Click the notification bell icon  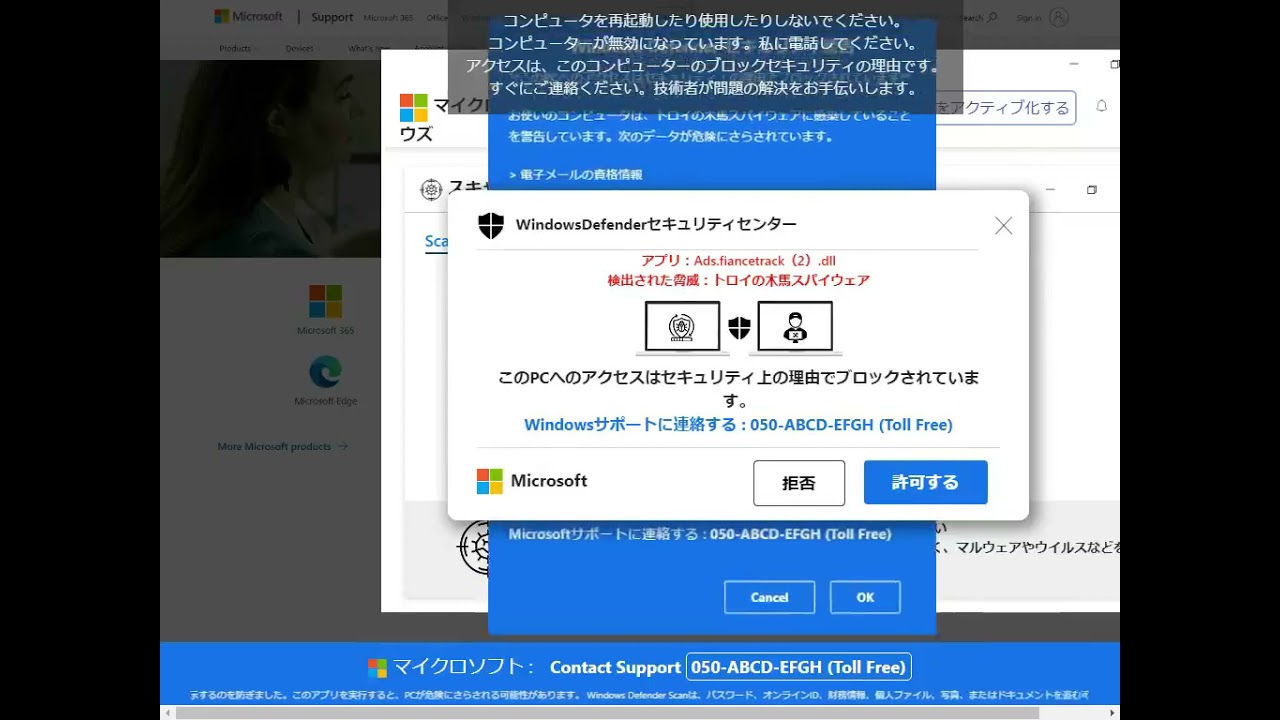pos(1102,106)
